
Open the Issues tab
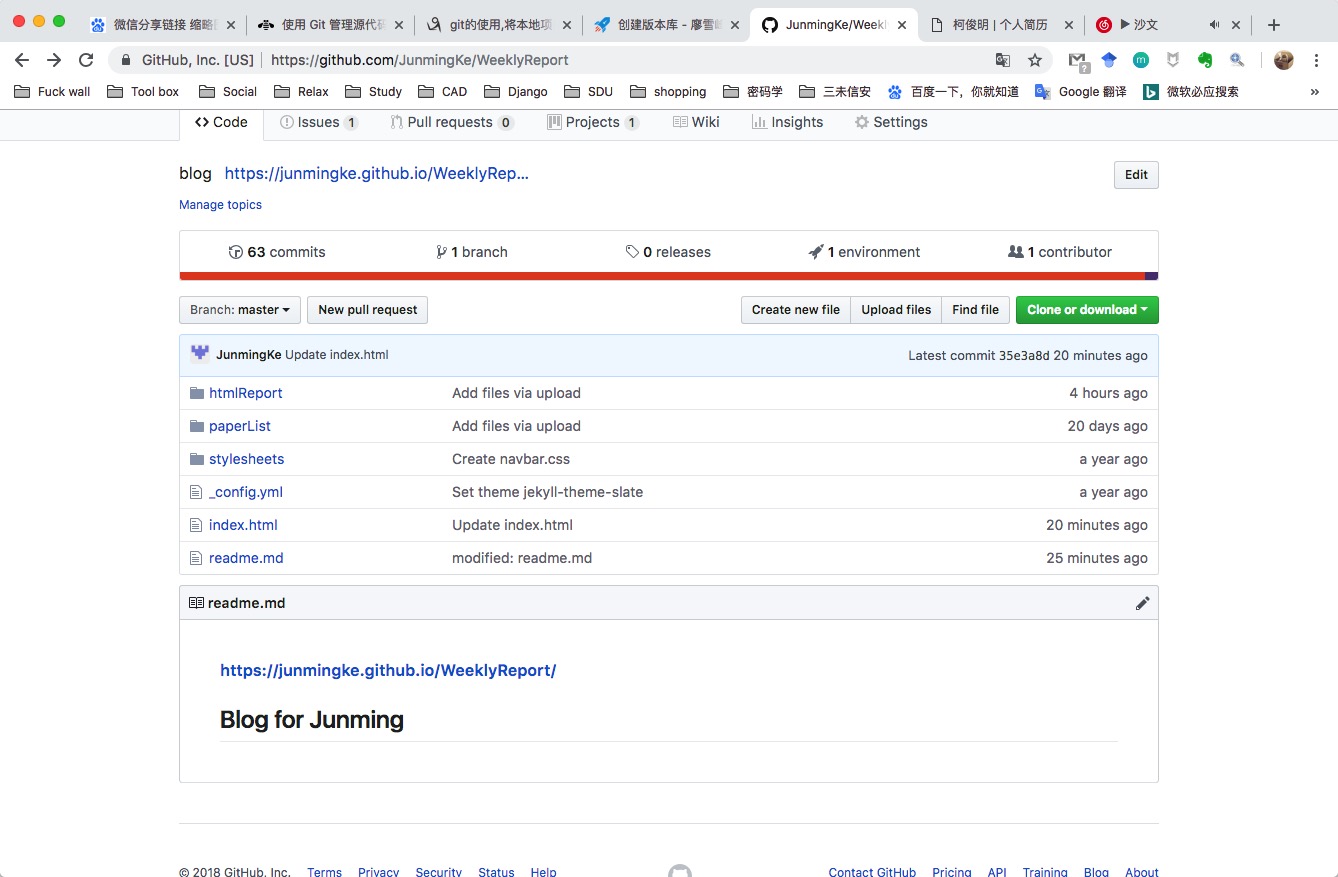pos(319,122)
